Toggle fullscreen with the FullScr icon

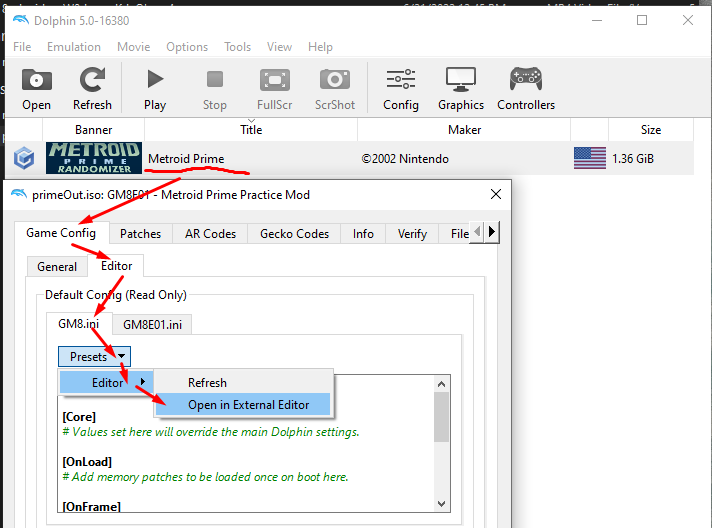coord(275,80)
